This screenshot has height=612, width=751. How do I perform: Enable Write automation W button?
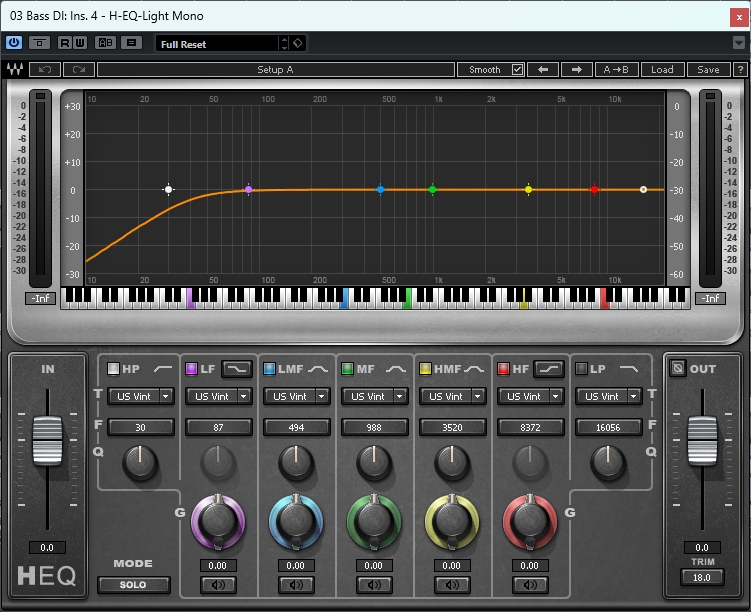coord(80,43)
